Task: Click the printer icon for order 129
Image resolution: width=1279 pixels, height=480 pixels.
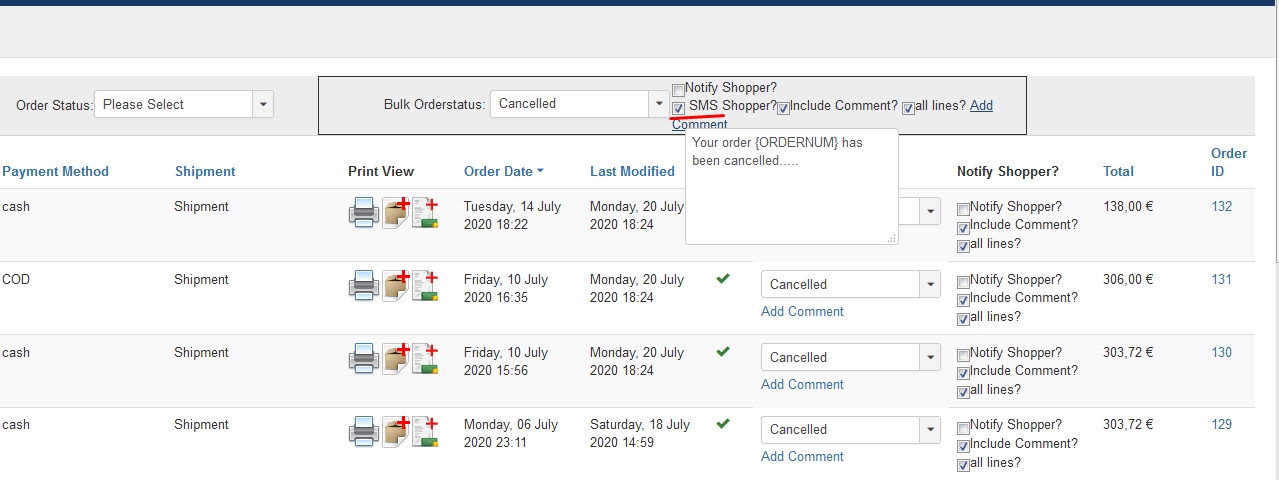Action: coord(363,431)
